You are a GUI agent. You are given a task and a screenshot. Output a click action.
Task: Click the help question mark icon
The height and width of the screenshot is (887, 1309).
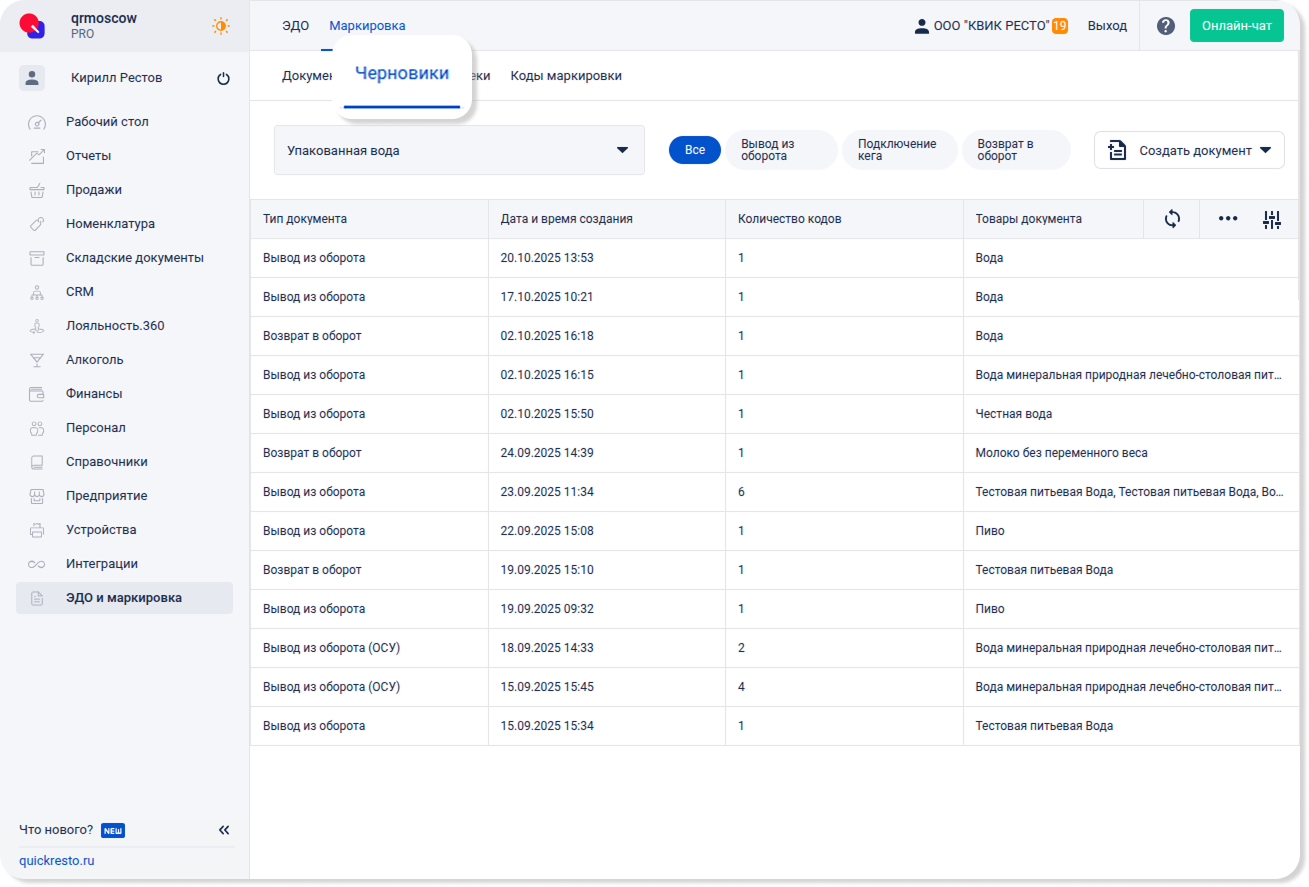click(x=1165, y=26)
